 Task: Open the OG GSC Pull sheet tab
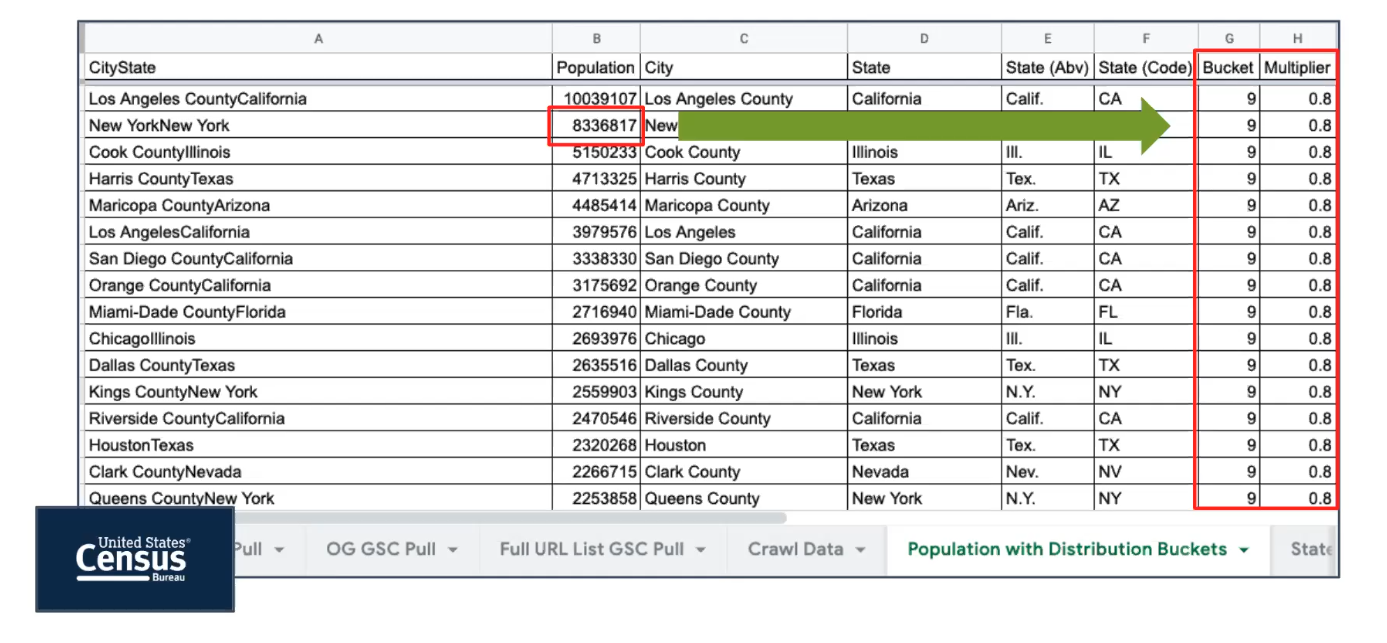pos(382,549)
